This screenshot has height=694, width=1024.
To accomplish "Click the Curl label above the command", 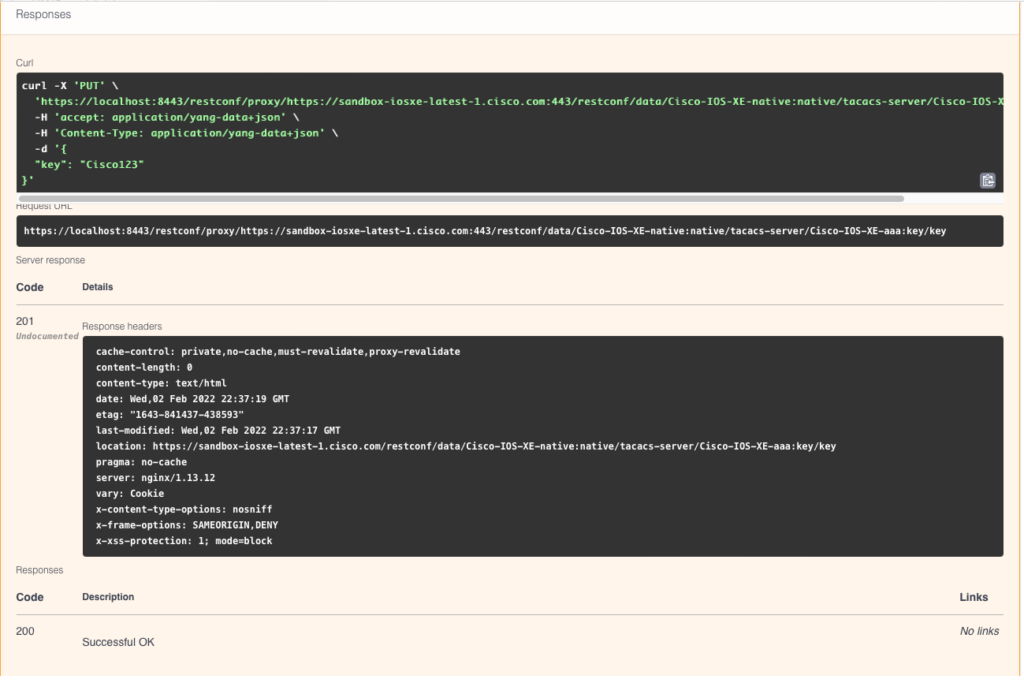I will tap(24, 63).
